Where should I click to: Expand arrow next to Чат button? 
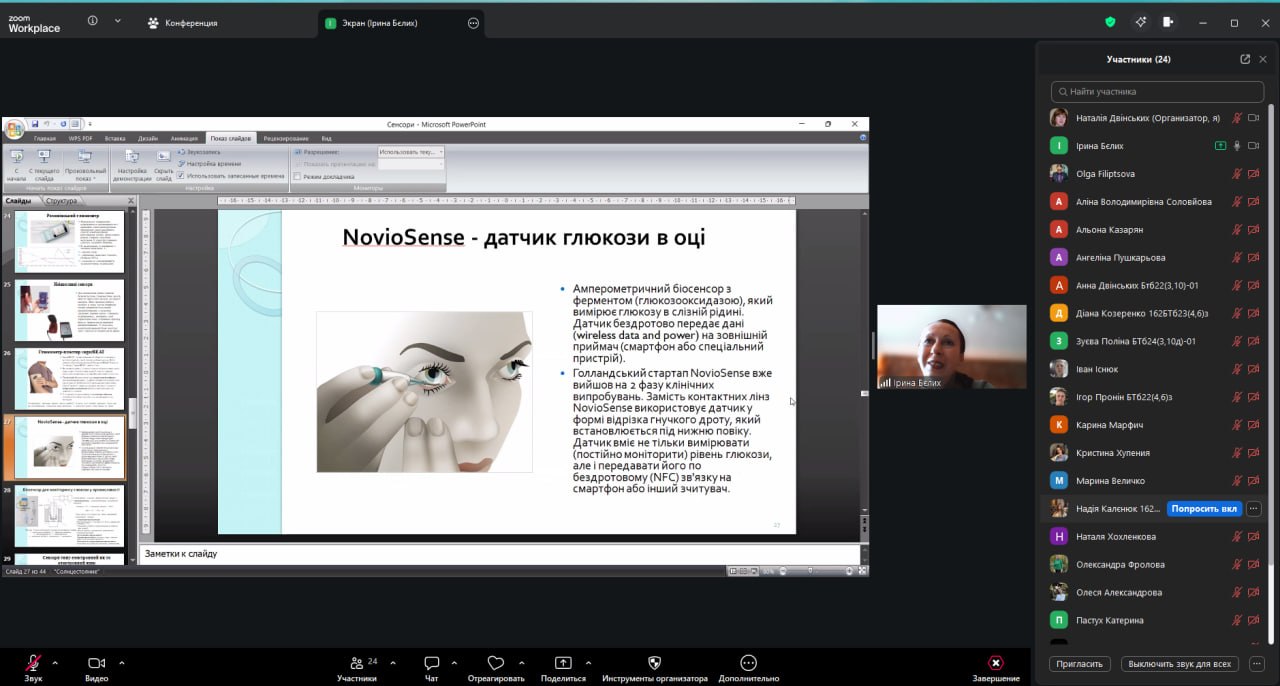(x=454, y=662)
